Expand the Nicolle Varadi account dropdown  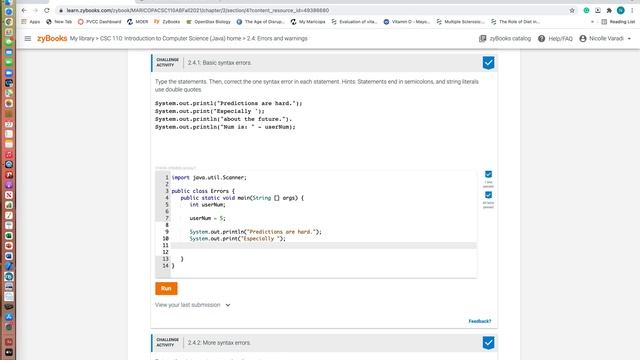605,38
